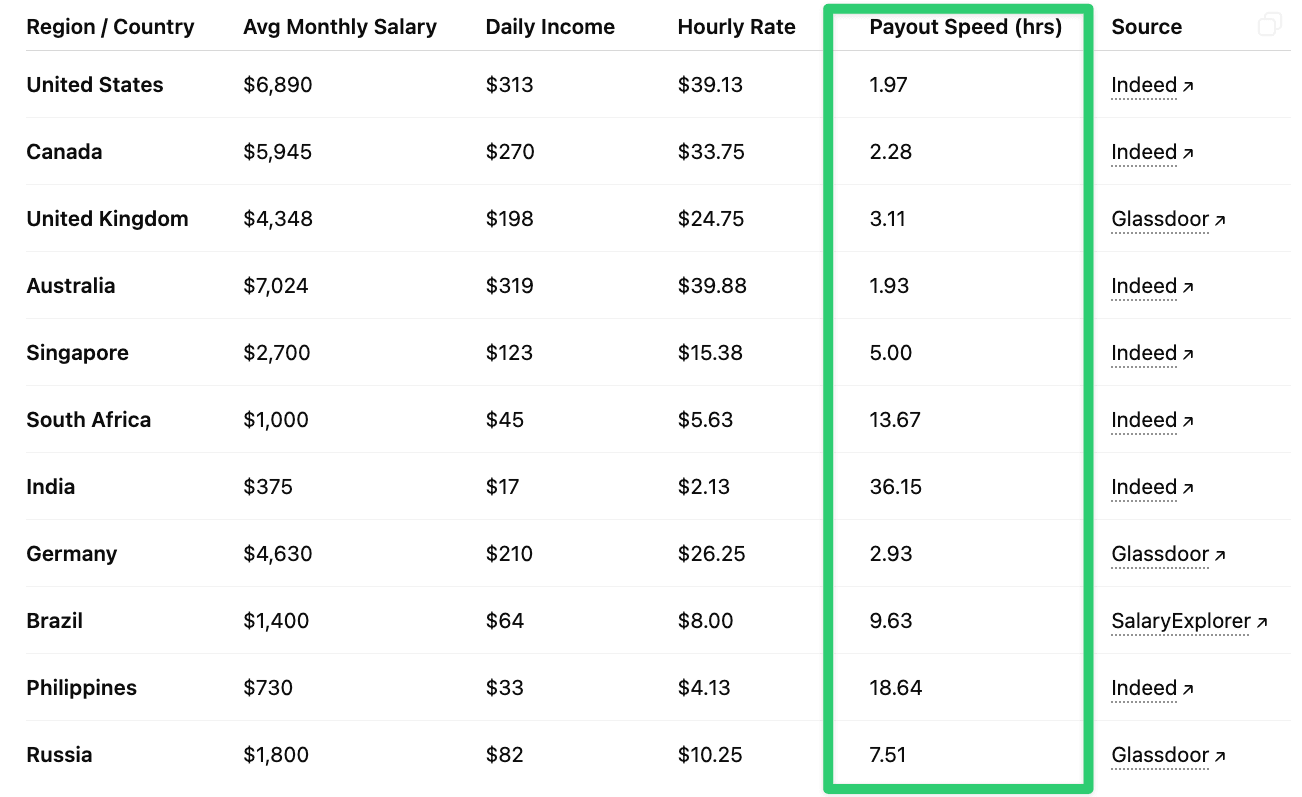Open the Indeed link for Singapore

[x=1143, y=353]
